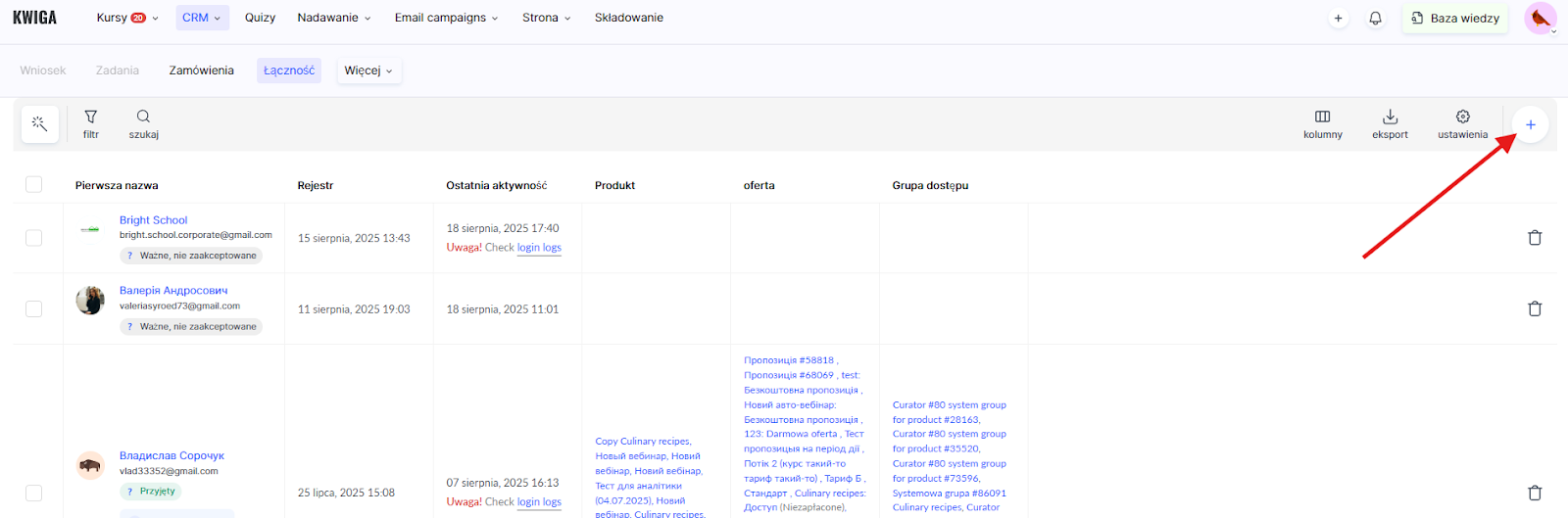Check the Bright School row checkbox
The width and height of the screenshot is (1568, 518).
point(34,238)
